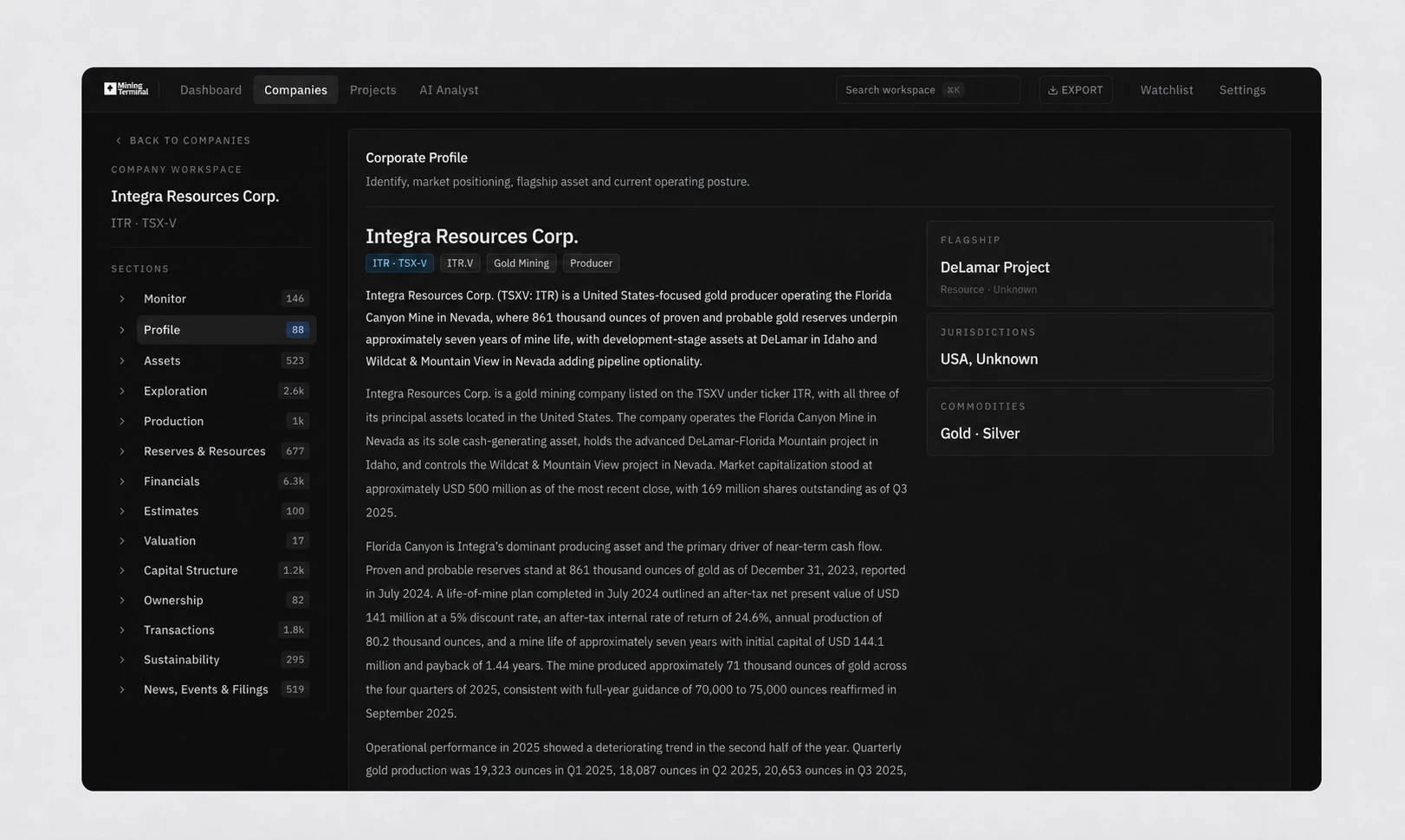Image resolution: width=1405 pixels, height=840 pixels.
Task: Expand the Transactions section chevron
Action: pyautogui.click(x=122, y=630)
